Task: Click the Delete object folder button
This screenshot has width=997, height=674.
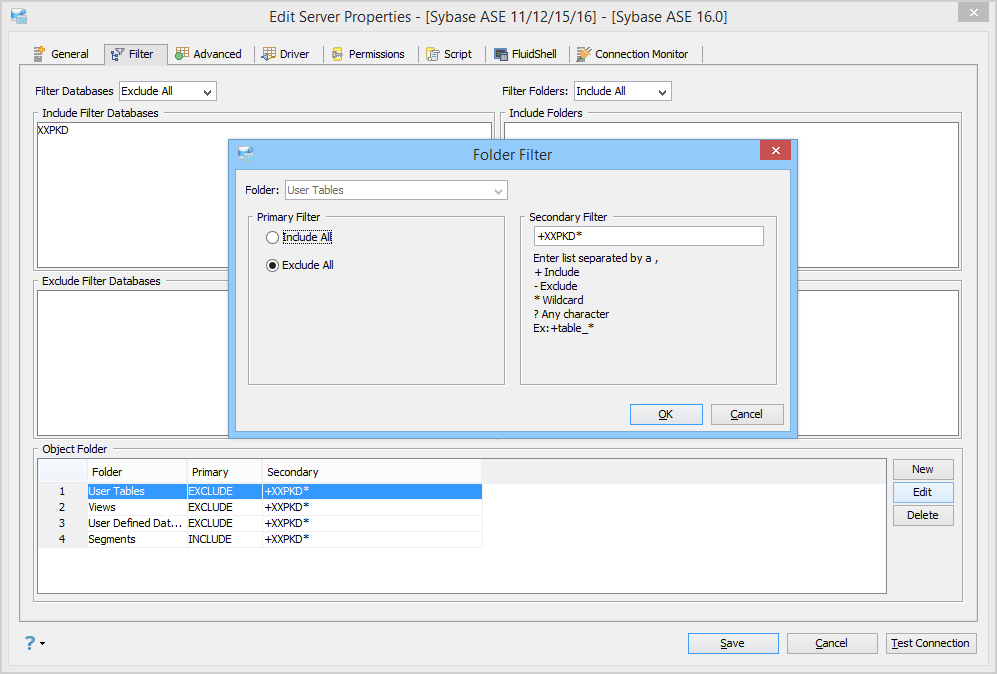Action: click(923, 515)
